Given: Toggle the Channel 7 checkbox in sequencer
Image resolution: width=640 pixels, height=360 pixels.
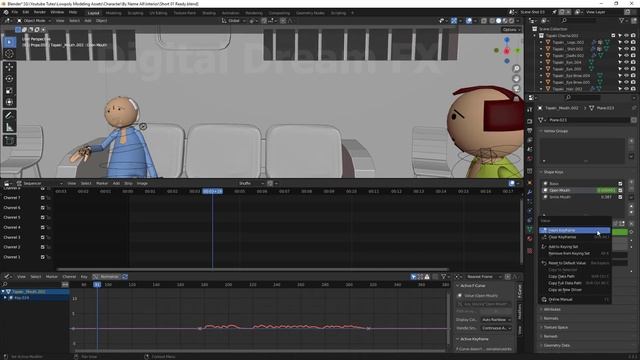Looking at the screenshot, I should (x=42, y=198).
